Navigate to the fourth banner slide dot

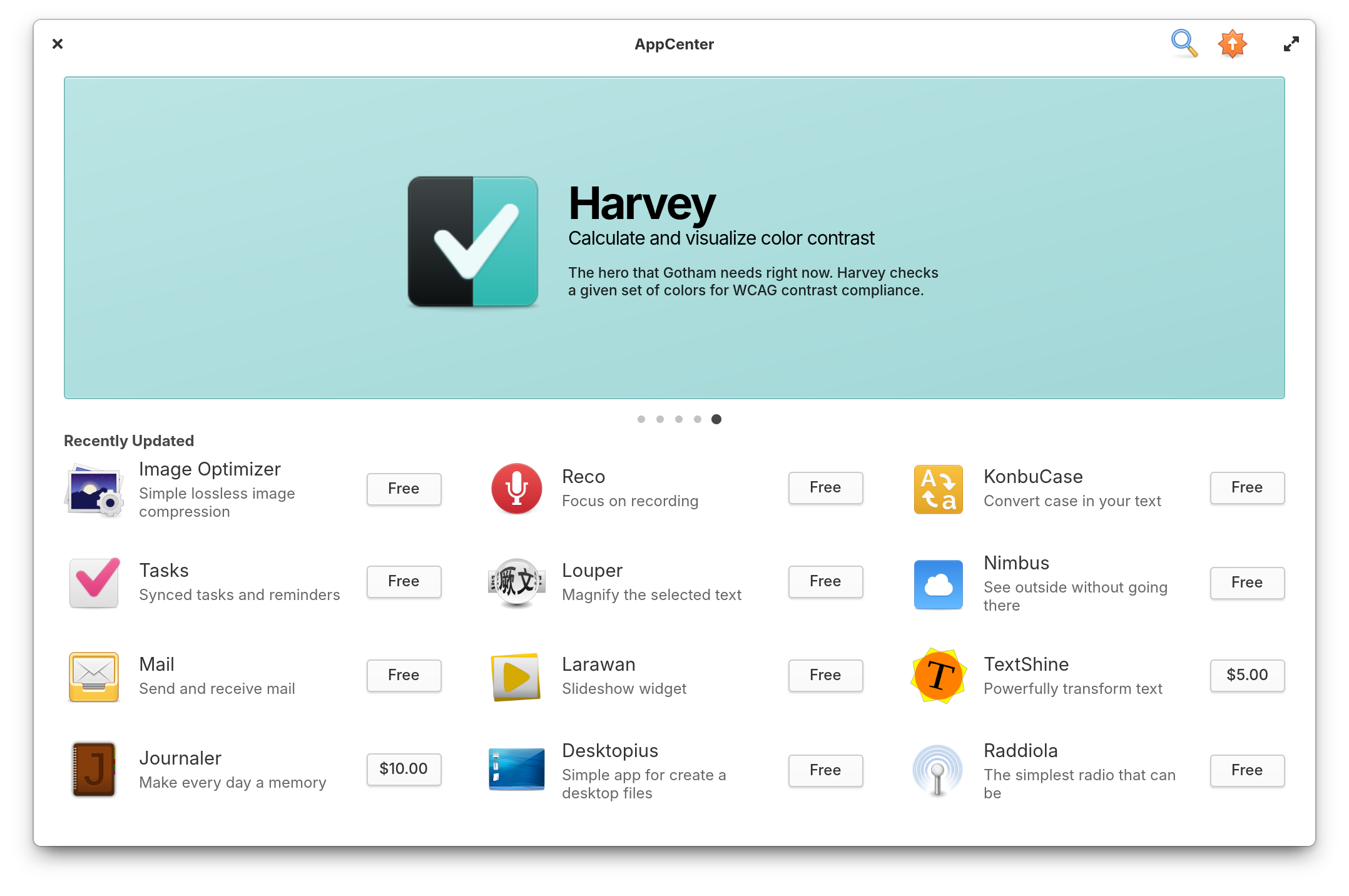698,418
